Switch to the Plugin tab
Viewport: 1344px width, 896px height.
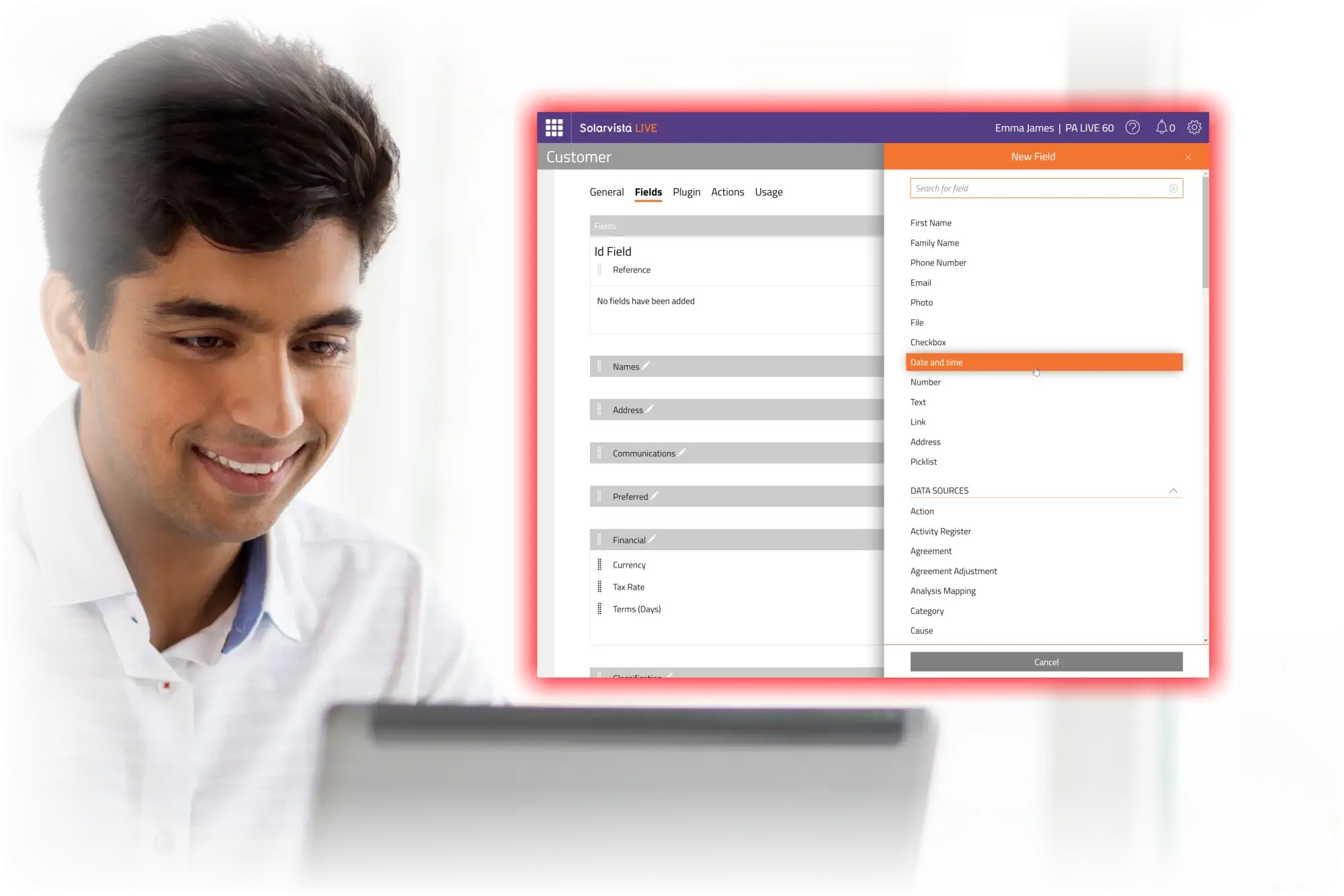[x=686, y=191]
